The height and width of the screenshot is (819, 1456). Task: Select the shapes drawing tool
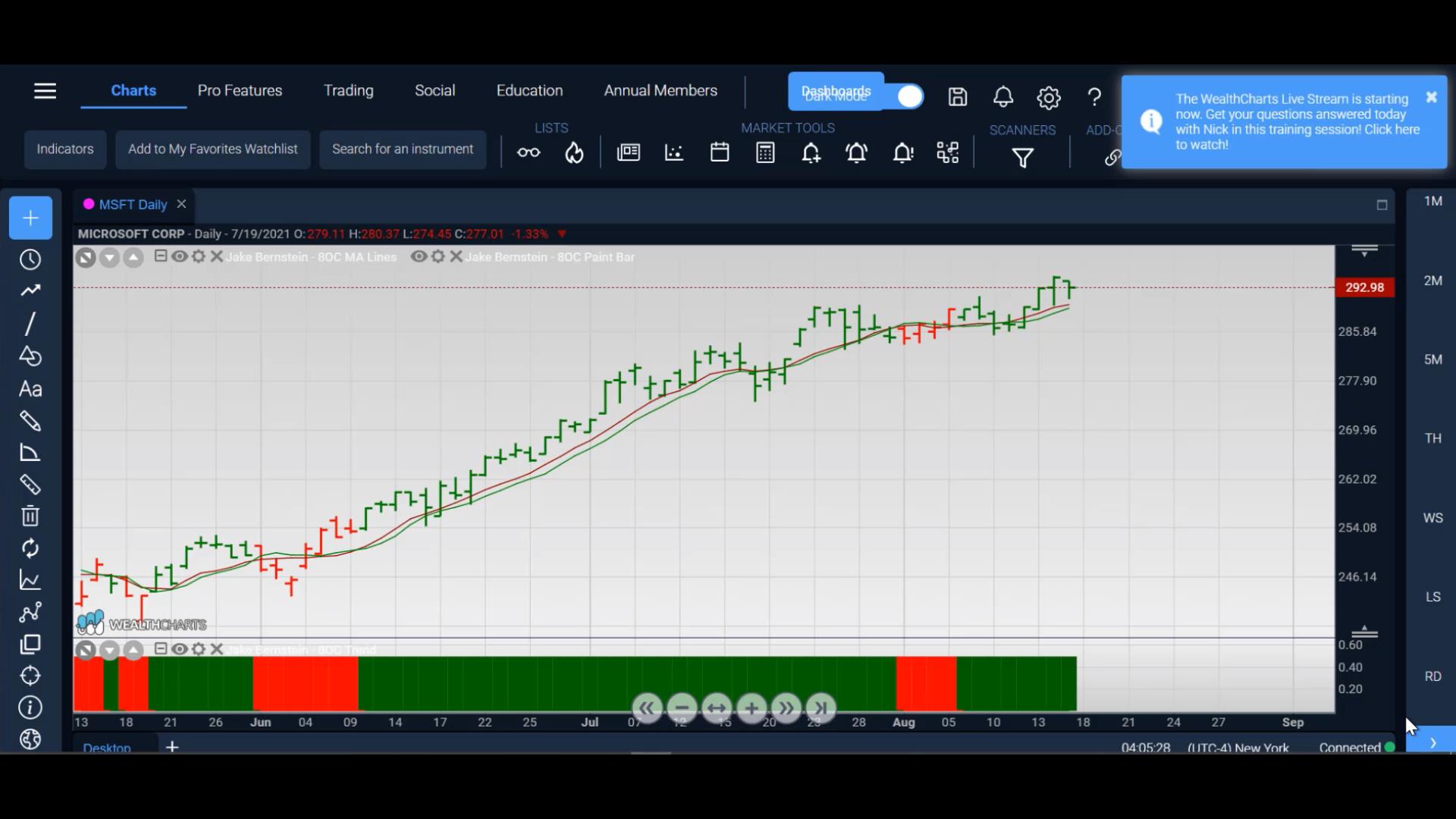tap(30, 356)
